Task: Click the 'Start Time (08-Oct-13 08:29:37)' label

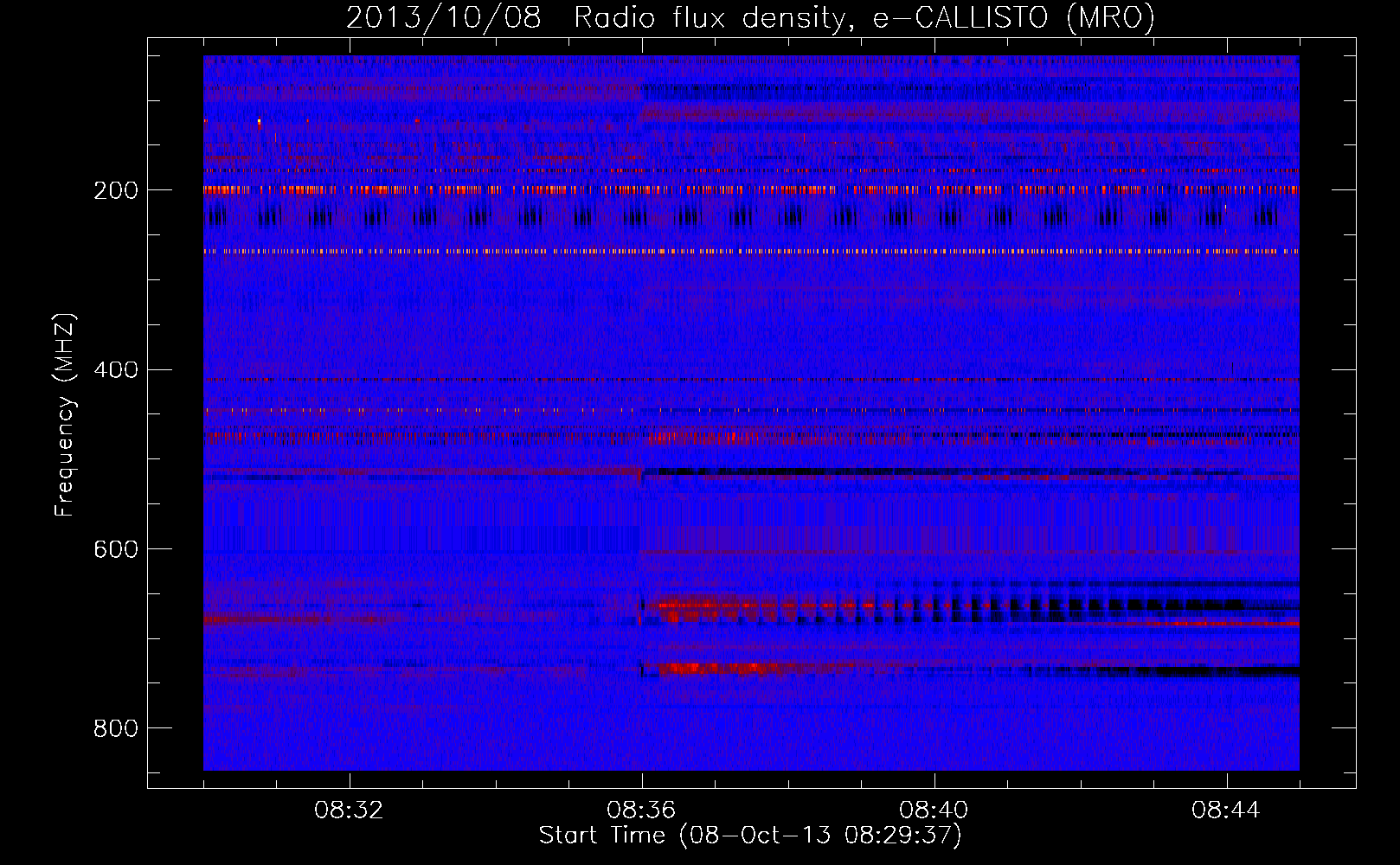Action: coord(750,836)
